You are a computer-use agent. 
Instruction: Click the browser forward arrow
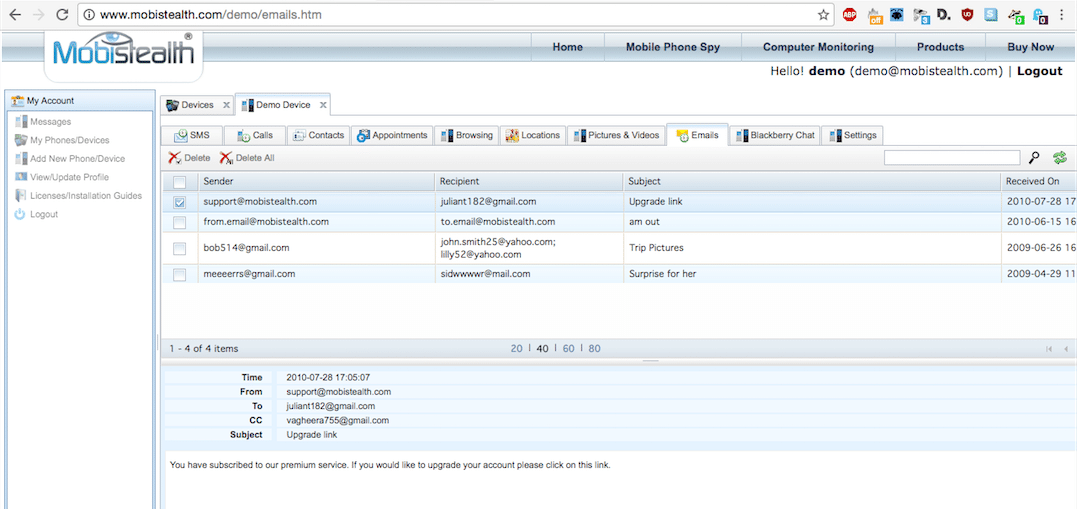pos(38,14)
